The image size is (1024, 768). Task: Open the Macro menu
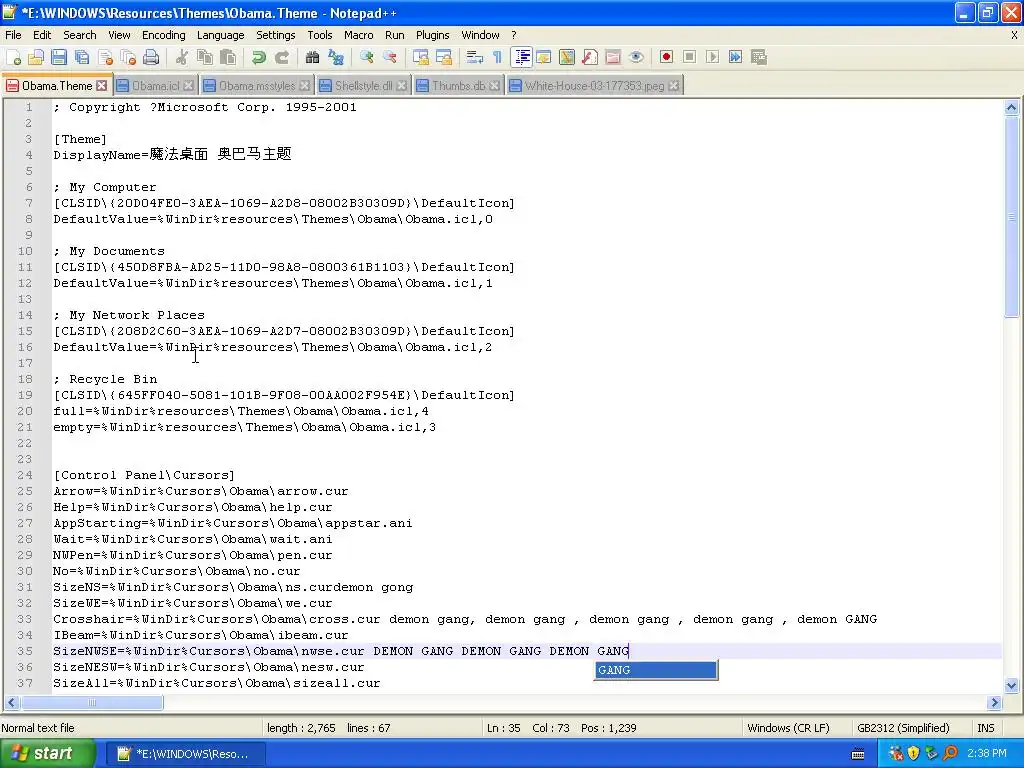[x=359, y=35]
